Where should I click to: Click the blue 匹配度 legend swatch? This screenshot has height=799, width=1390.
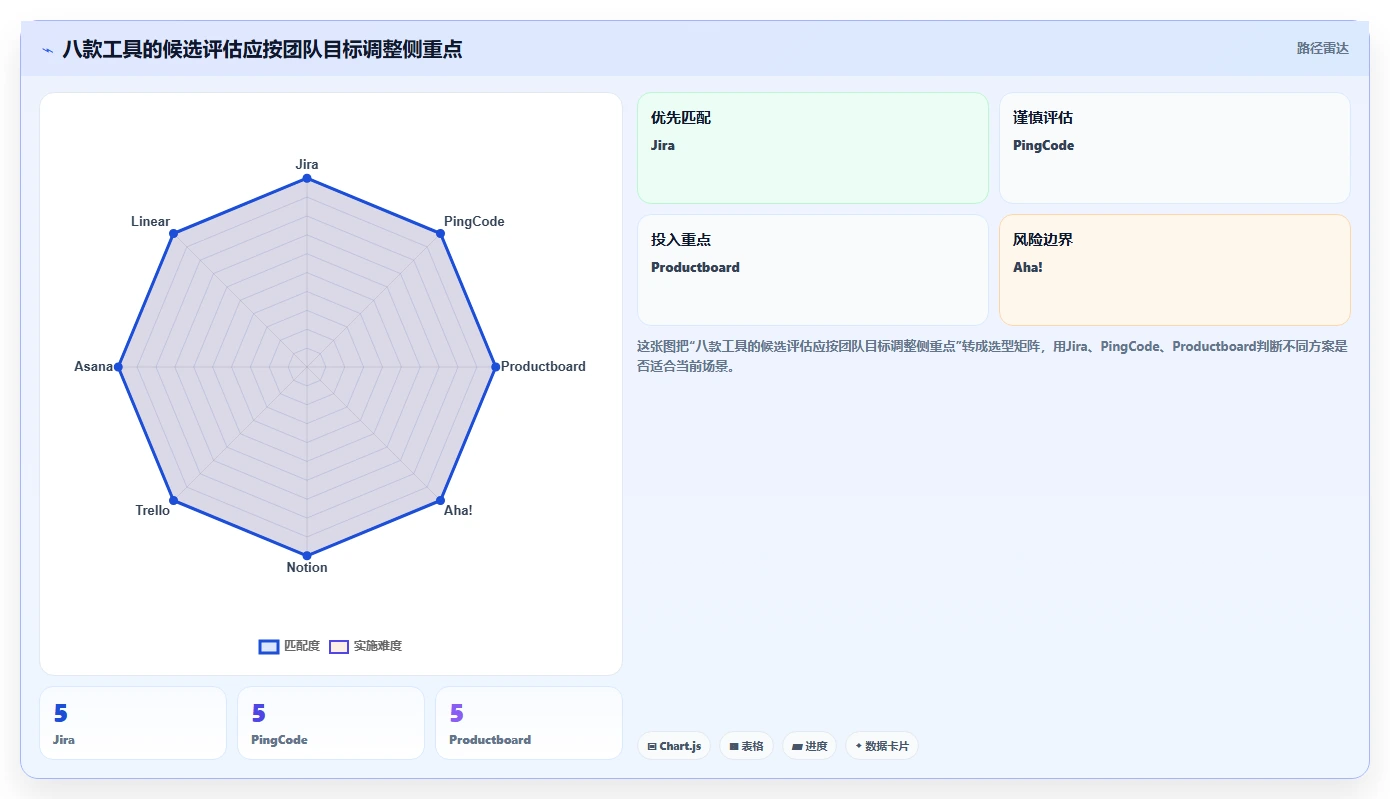tap(268, 646)
